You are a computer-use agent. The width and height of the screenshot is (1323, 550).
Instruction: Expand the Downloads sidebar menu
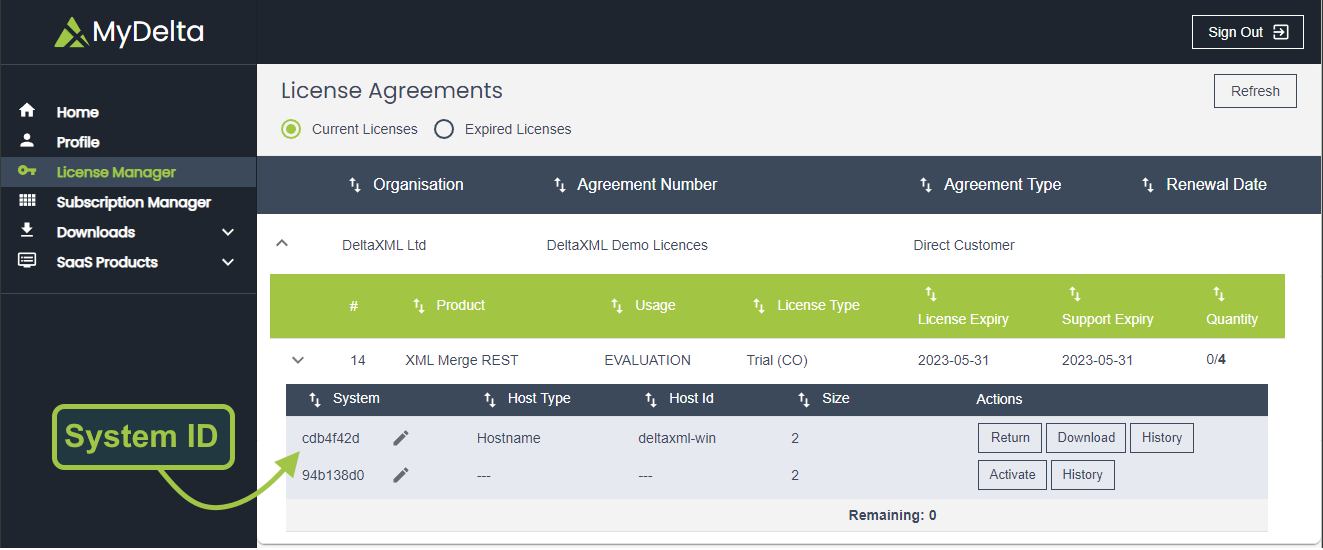point(227,232)
